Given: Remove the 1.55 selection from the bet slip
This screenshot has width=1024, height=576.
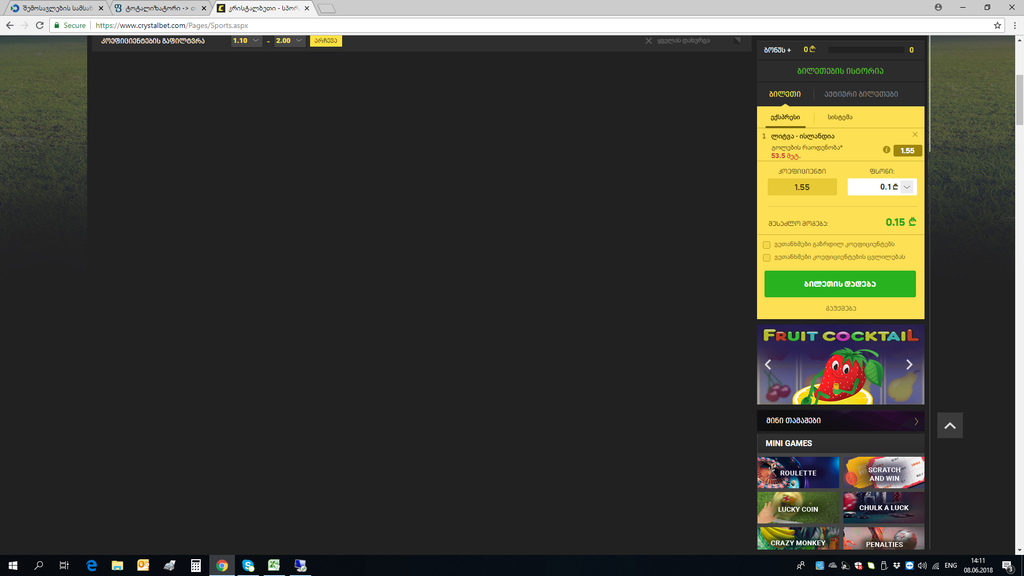Looking at the screenshot, I should coord(915,135).
